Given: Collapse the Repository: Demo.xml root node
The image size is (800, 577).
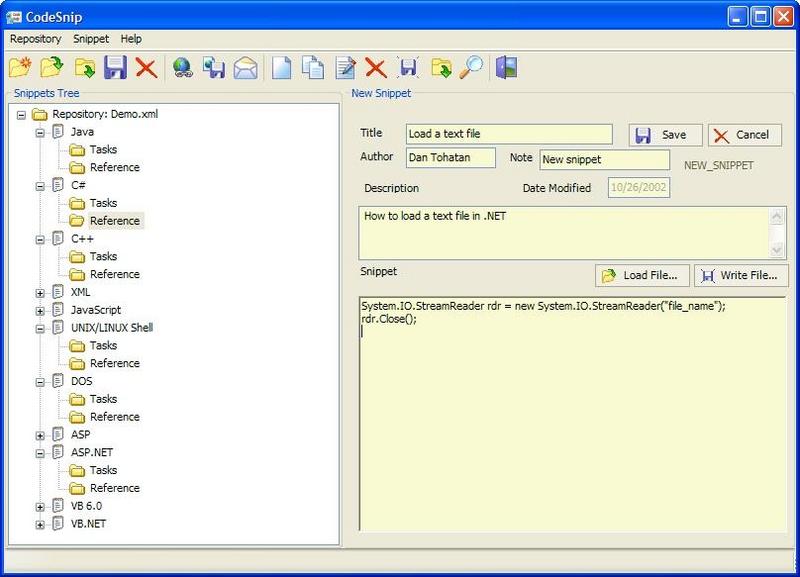Looking at the screenshot, I should [22, 114].
